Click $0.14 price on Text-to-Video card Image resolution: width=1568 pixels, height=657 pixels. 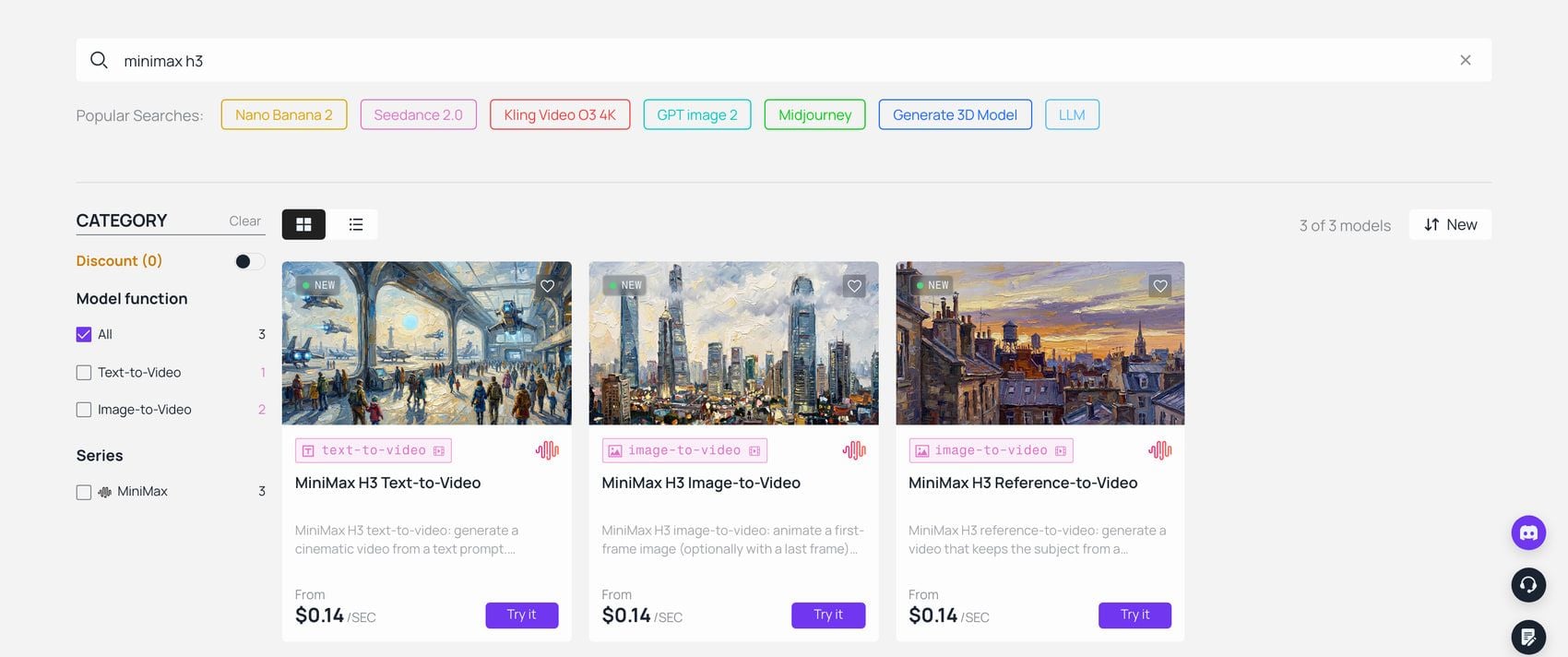[x=319, y=615]
